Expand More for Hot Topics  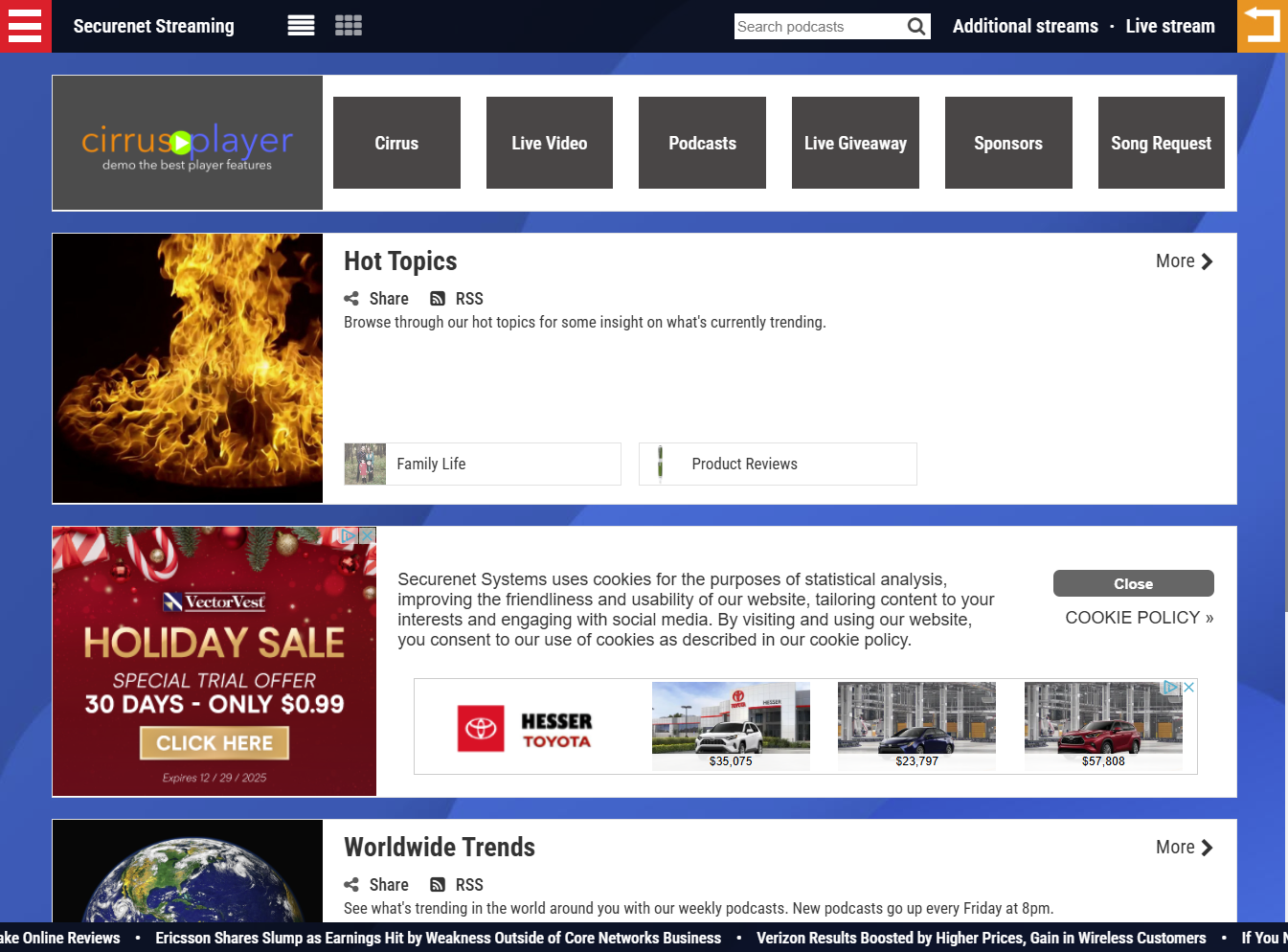coord(1184,261)
